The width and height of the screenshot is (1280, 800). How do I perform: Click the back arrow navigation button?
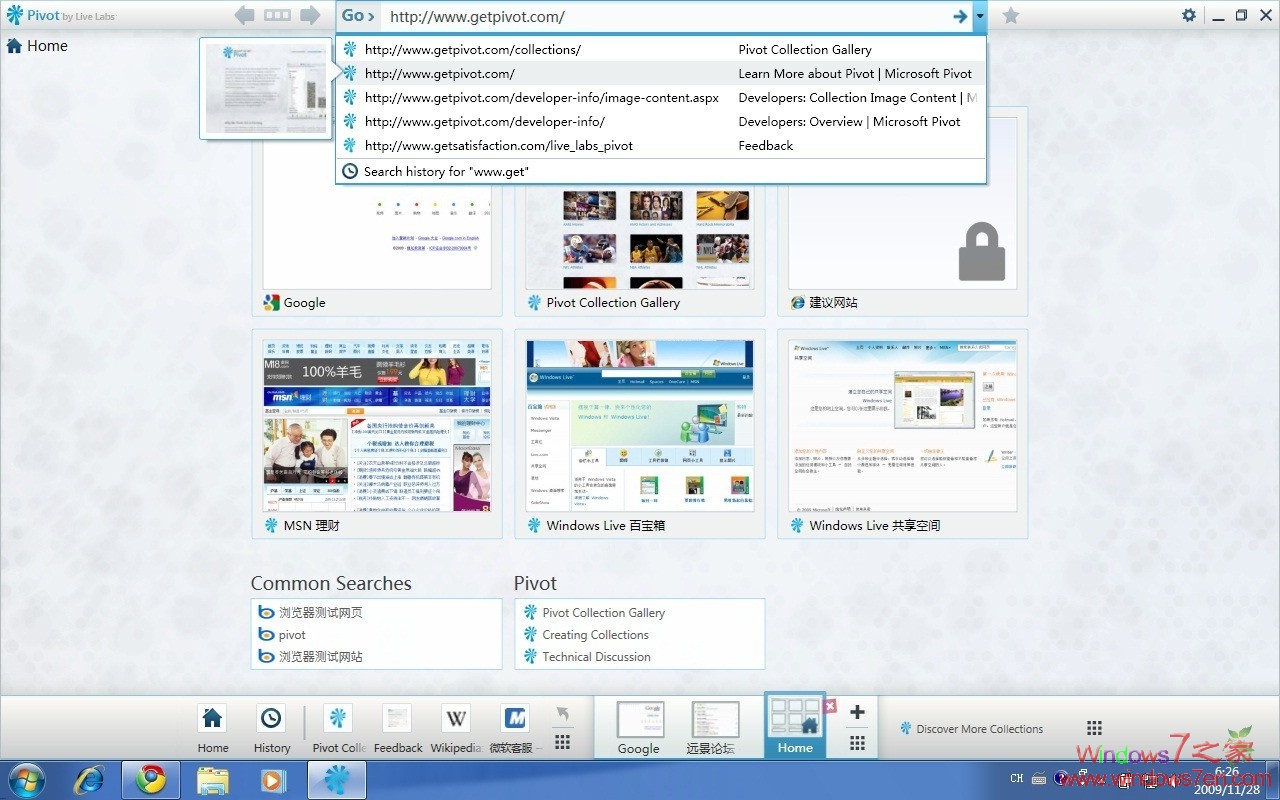[244, 15]
